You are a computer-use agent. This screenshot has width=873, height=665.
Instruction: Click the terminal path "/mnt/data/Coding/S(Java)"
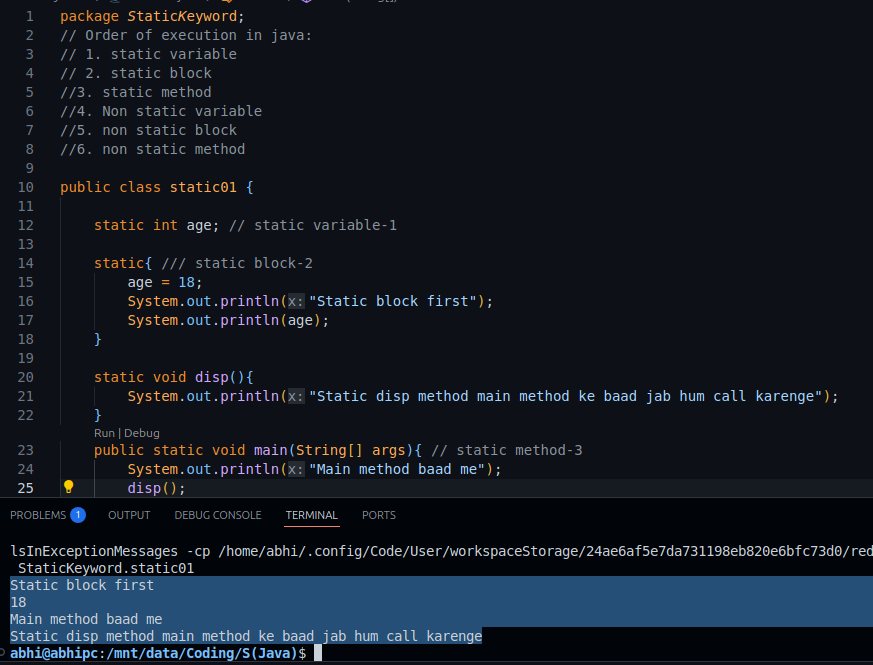coord(201,653)
